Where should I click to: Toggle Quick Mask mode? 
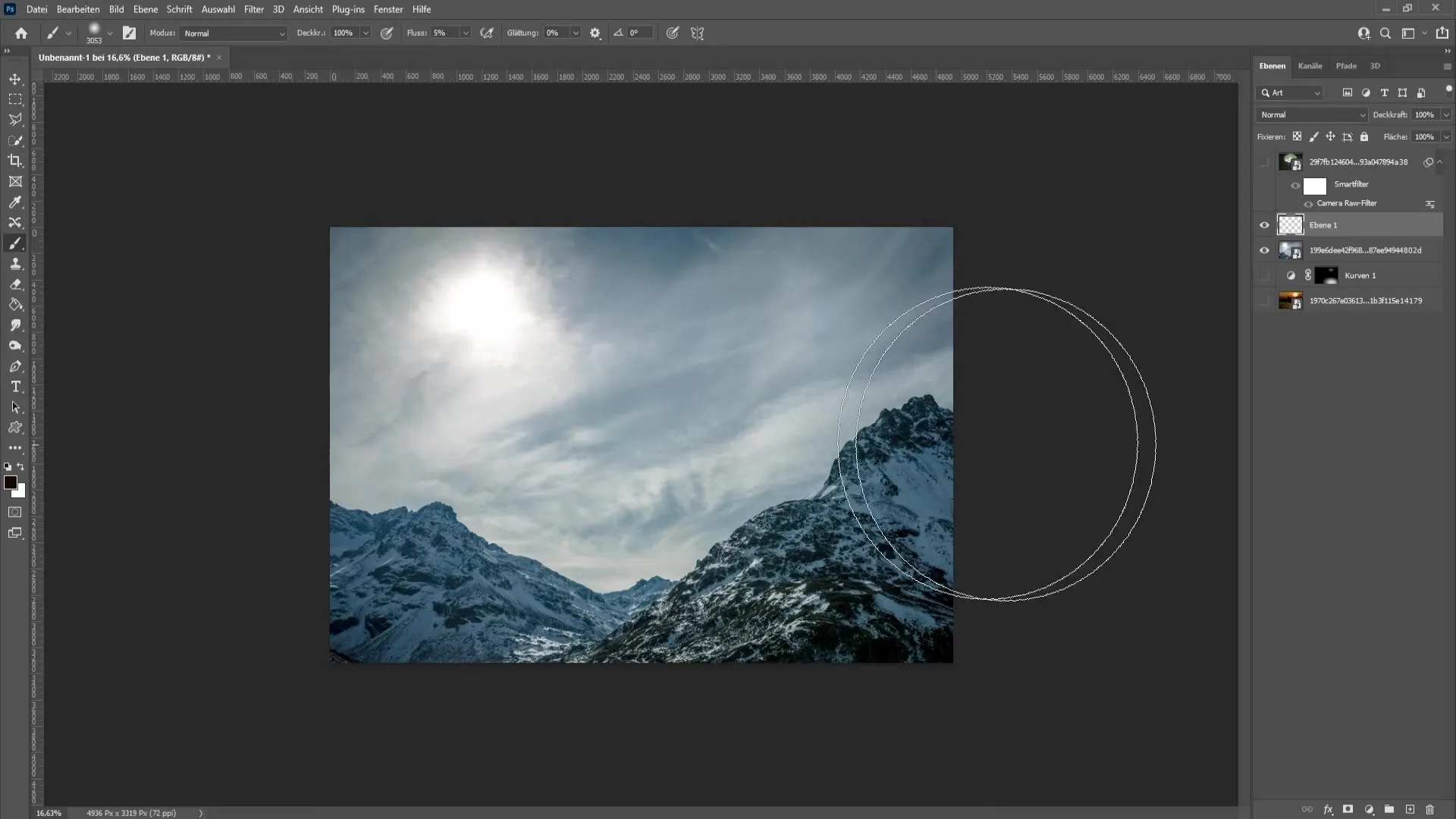click(15, 512)
